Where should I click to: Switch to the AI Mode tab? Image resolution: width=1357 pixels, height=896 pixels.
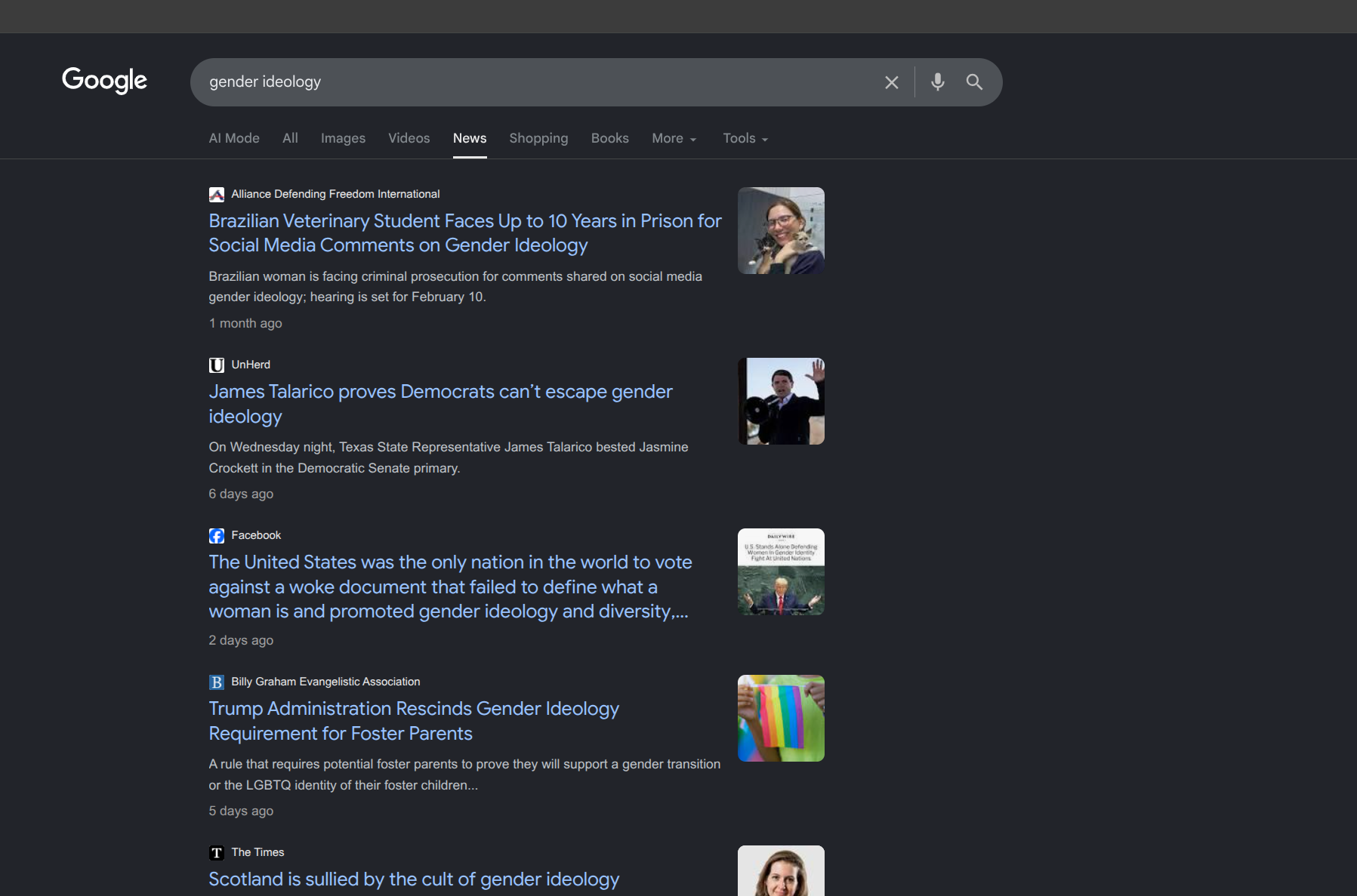234,138
